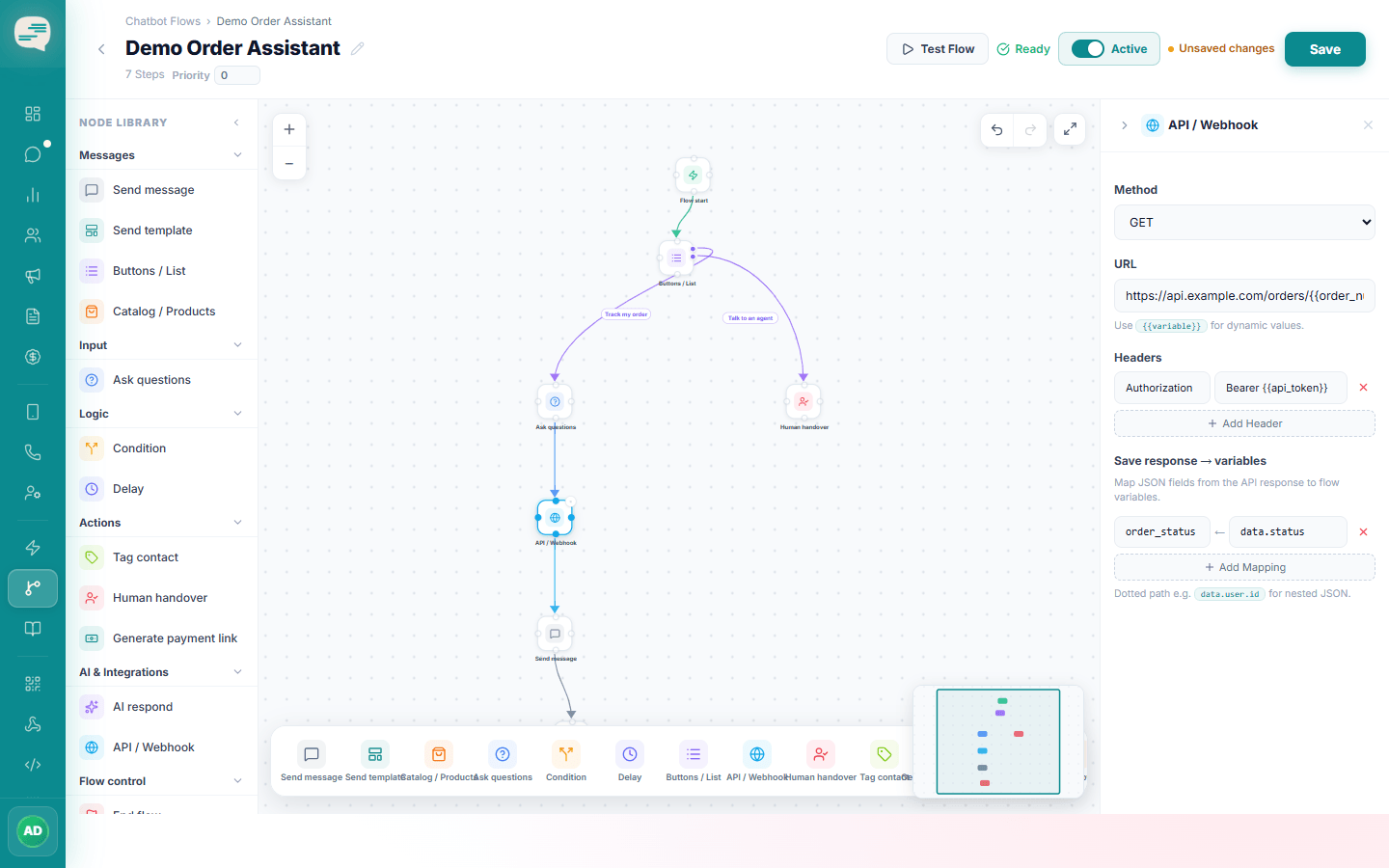
Task: Open the Method dropdown showing GET
Action: (x=1244, y=222)
